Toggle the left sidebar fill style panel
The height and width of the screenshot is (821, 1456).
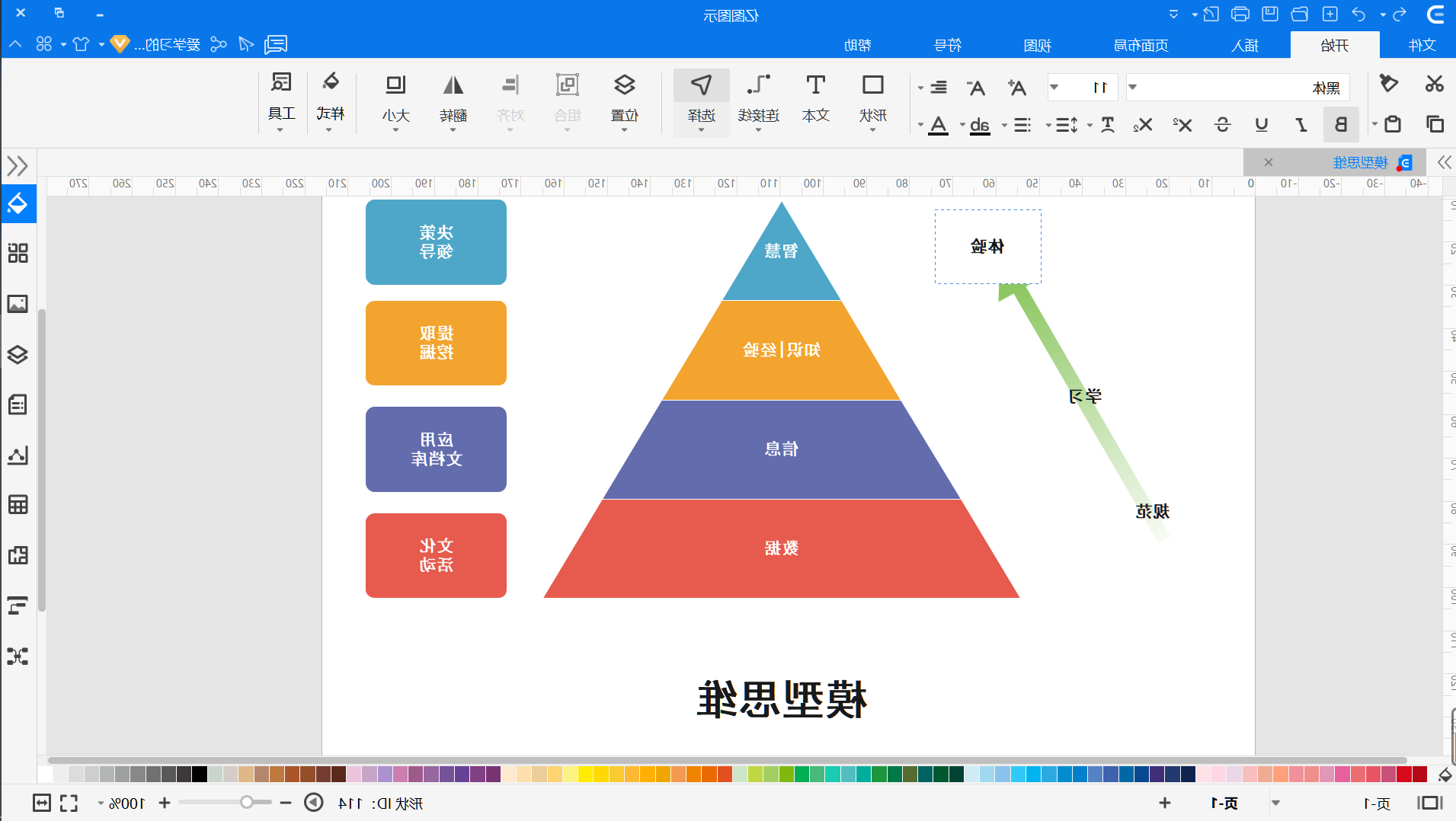(18, 203)
